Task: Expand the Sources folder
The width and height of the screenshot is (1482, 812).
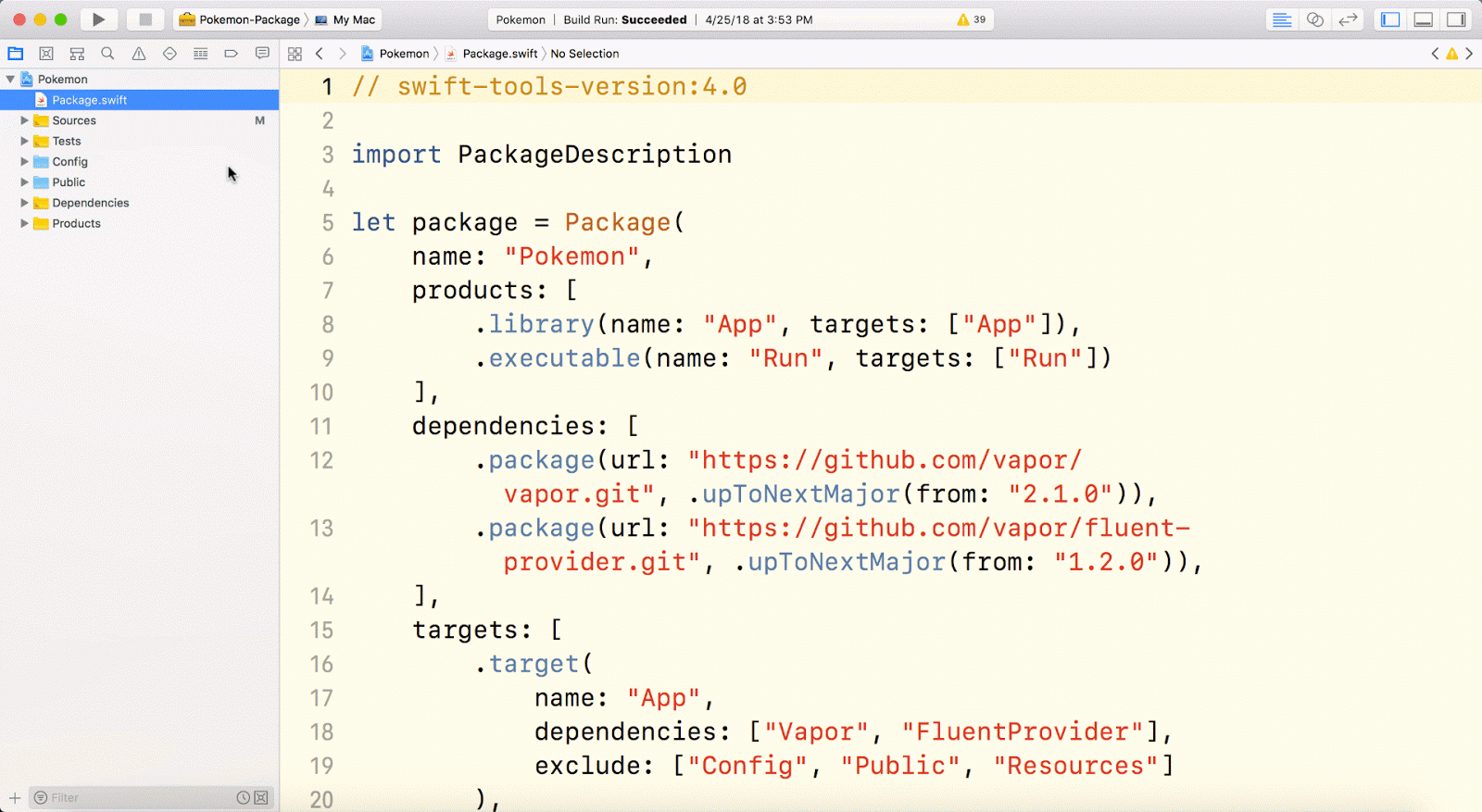Action: point(24,120)
